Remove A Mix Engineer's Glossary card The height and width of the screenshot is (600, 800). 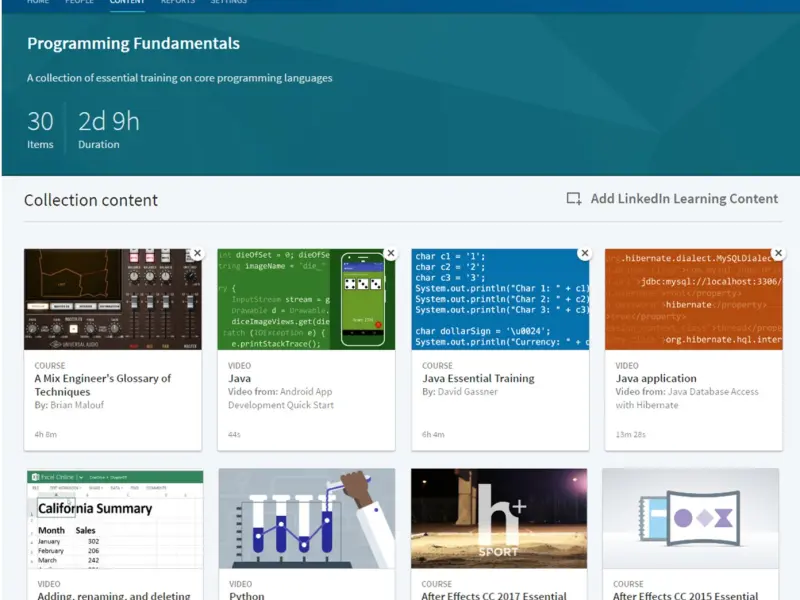(197, 254)
